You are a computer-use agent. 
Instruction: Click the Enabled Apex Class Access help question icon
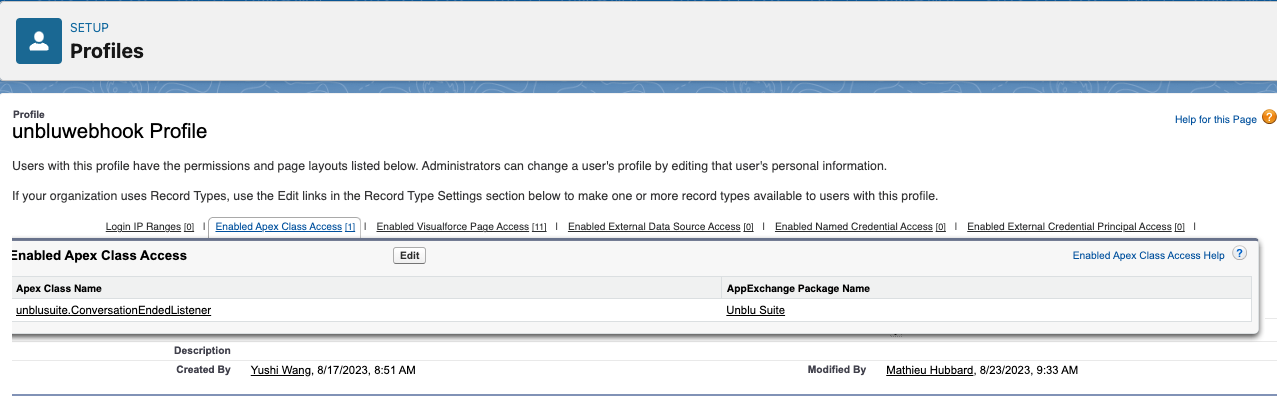[1240, 254]
